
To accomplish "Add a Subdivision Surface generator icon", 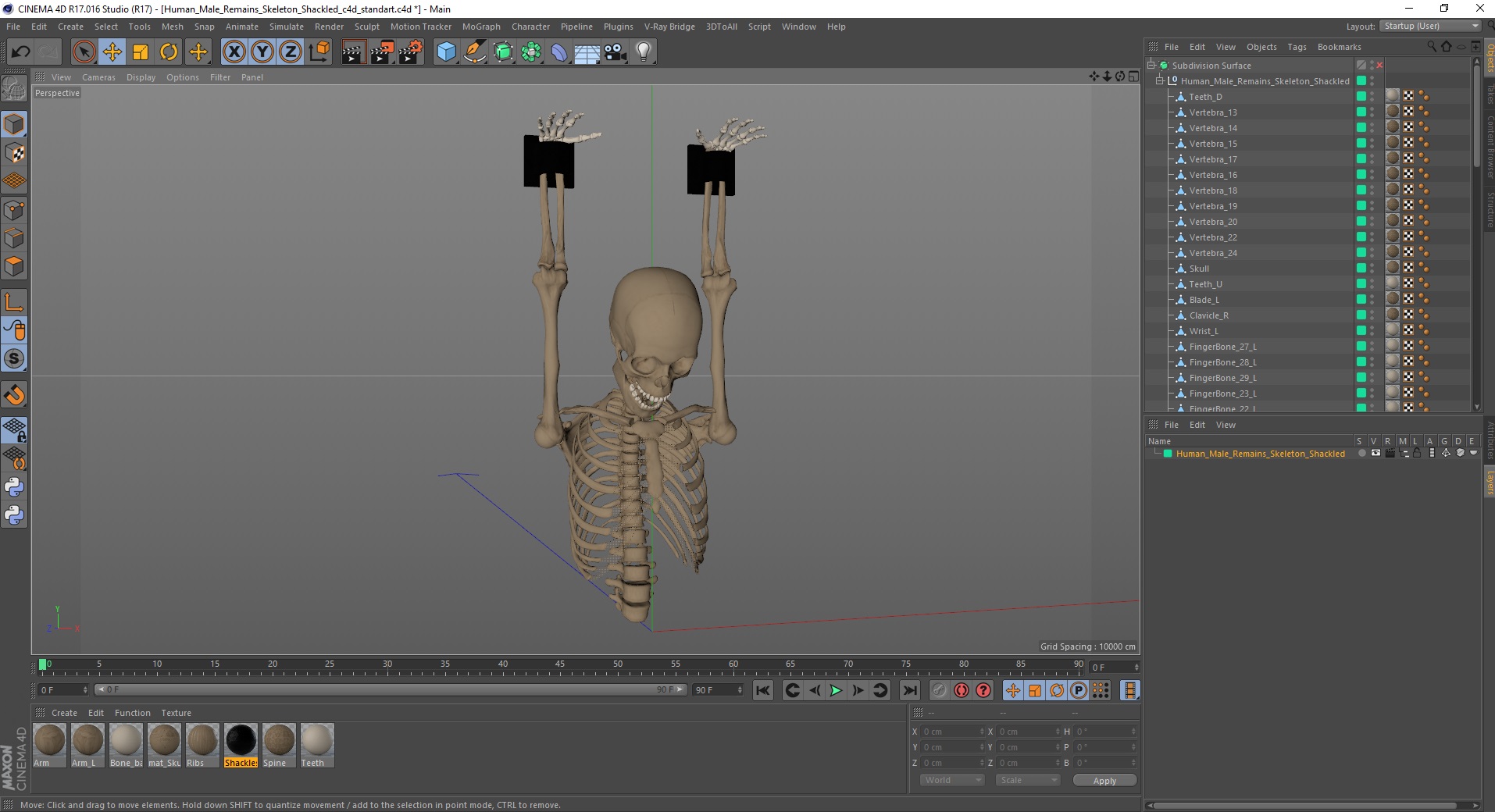I will pyautogui.click(x=503, y=52).
